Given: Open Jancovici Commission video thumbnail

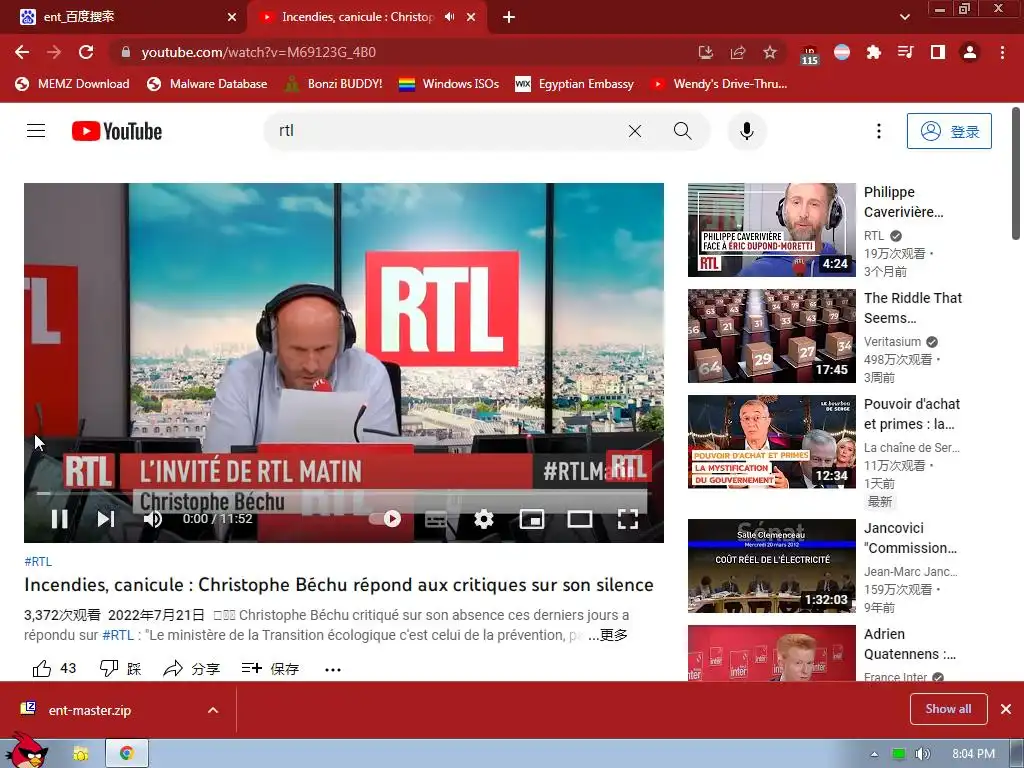Looking at the screenshot, I should point(771,566).
